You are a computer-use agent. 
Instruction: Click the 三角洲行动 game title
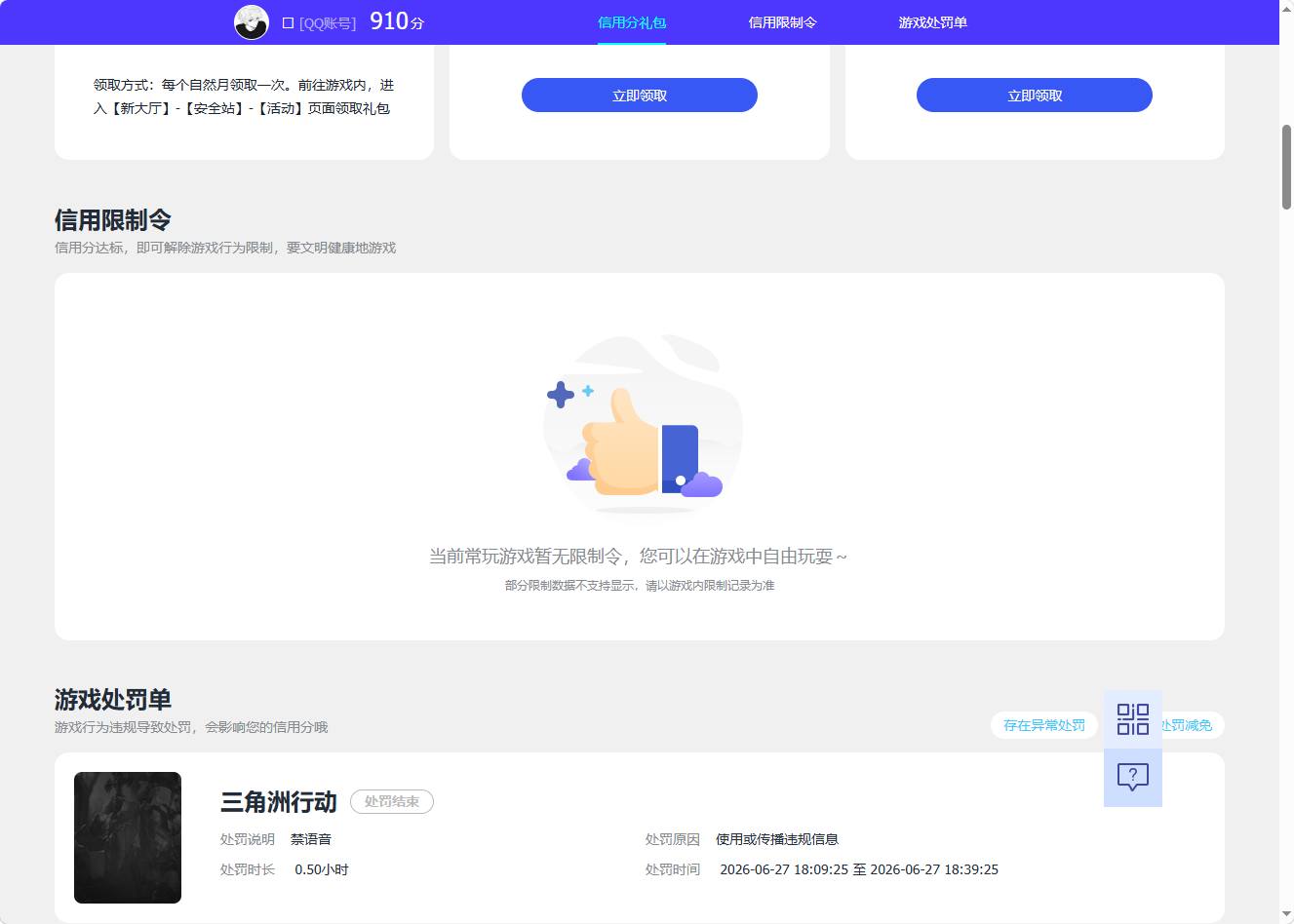coord(279,802)
